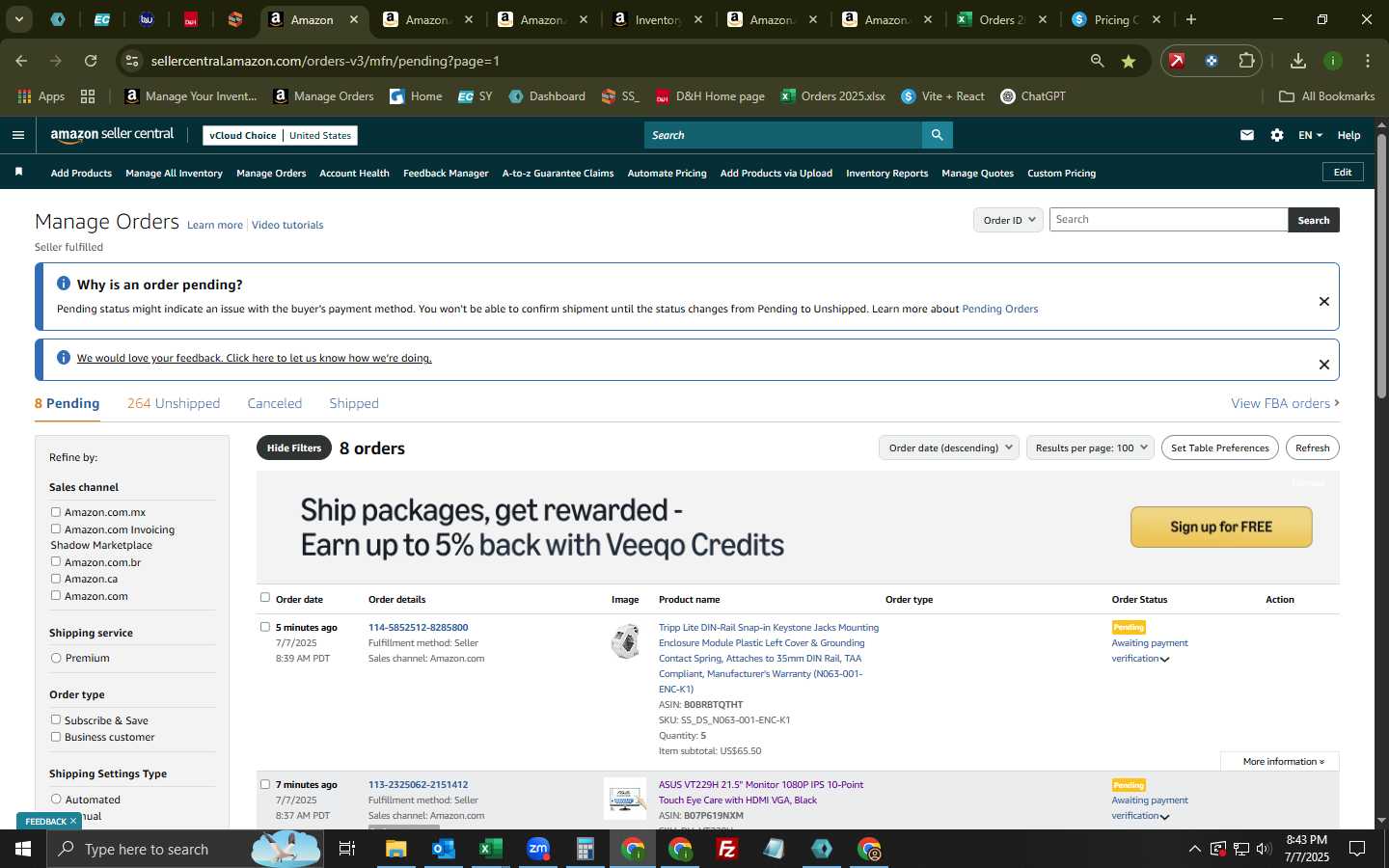Click the Hide Filters button
The height and width of the screenshot is (868, 1389).
294,448
